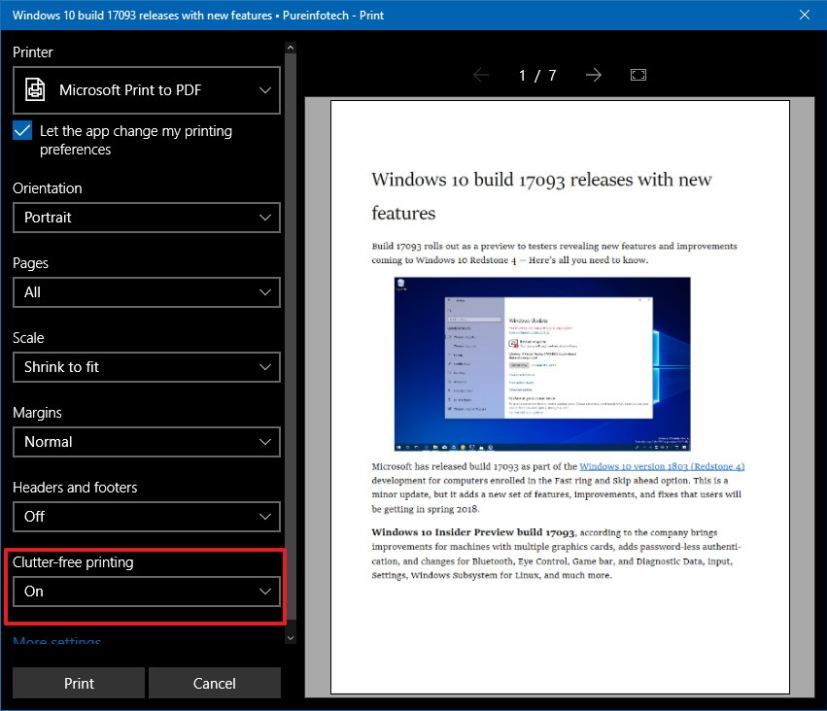Open the Orientation dropdown
Image resolution: width=827 pixels, height=711 pixels.
coord(146,217)
